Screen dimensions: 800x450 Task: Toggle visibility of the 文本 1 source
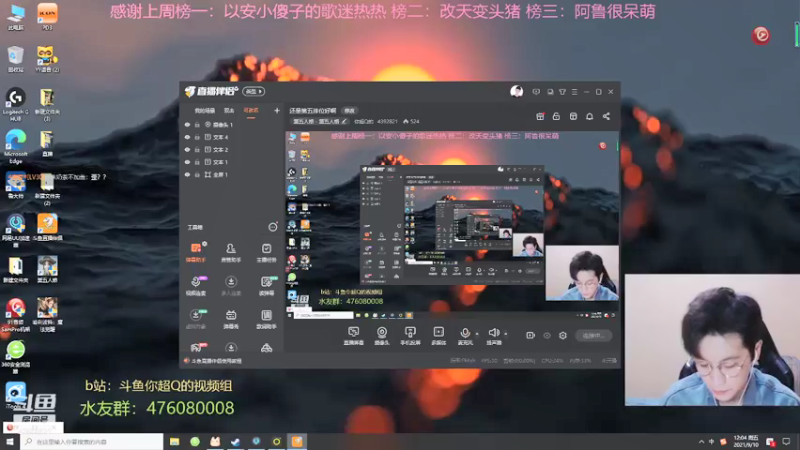[187, 162]
